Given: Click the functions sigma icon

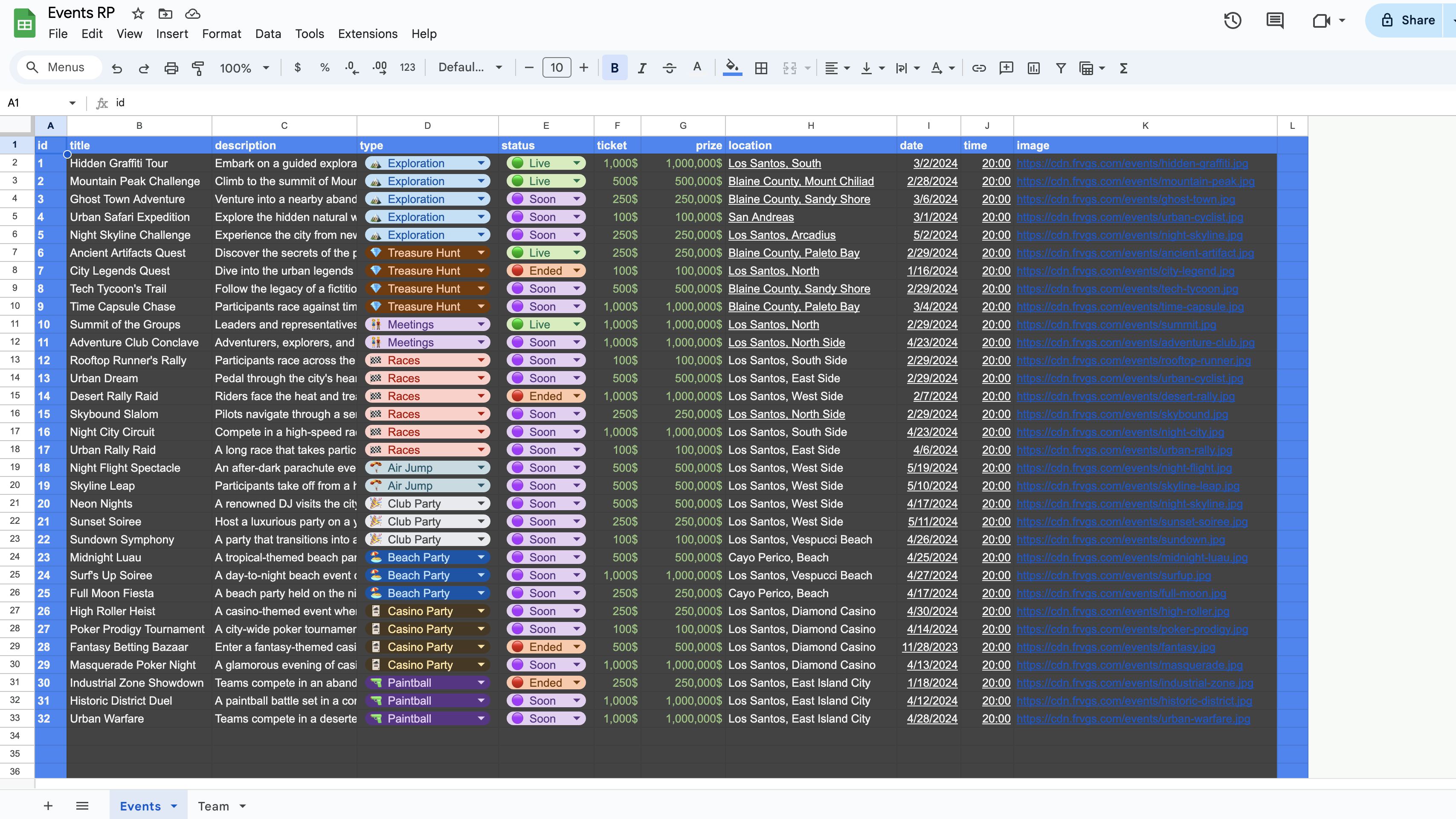Looking at the screenshot, I should 1123,68.
